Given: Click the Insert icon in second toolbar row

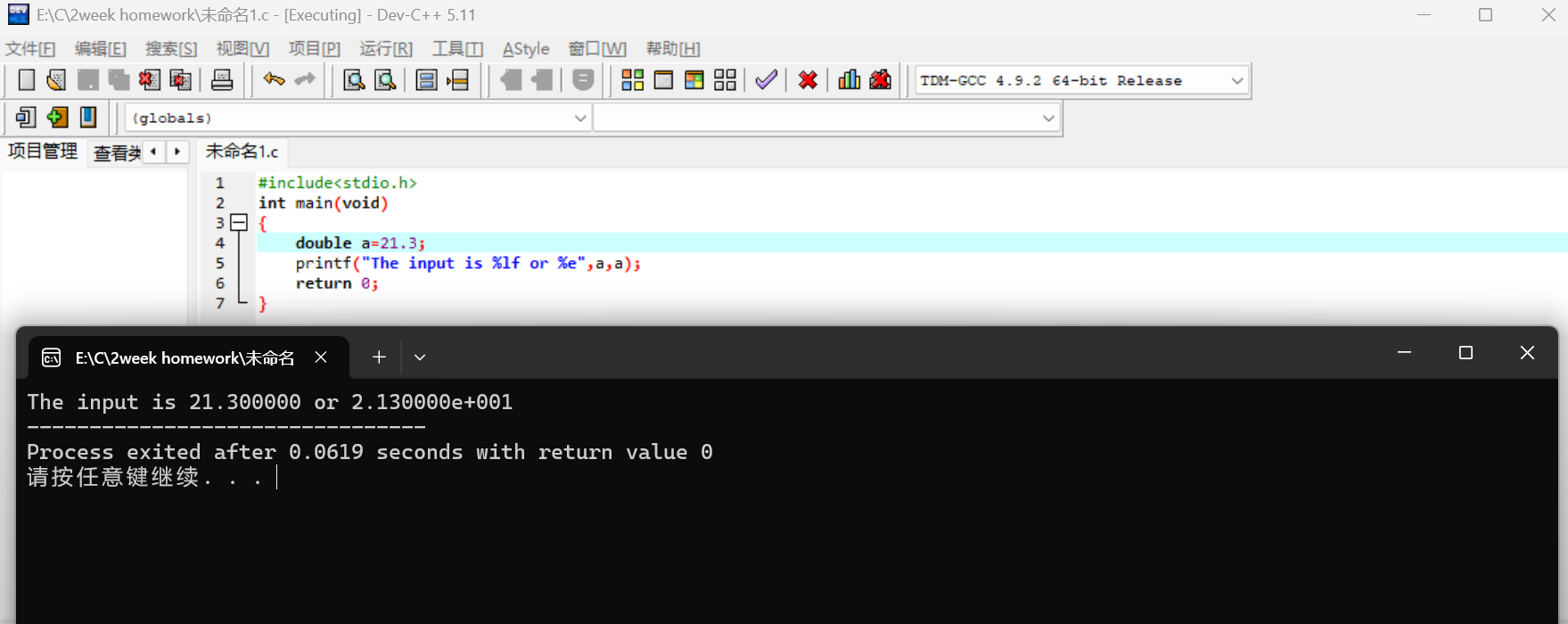Looking at the screenshot, I should pos(27,117).
